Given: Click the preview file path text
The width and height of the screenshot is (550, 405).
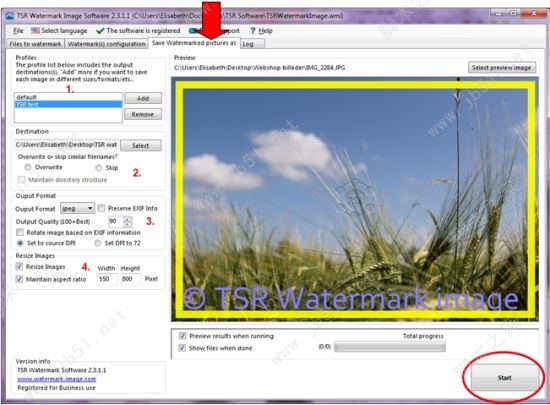Looking at the screenshot, I should pos(260,68).
